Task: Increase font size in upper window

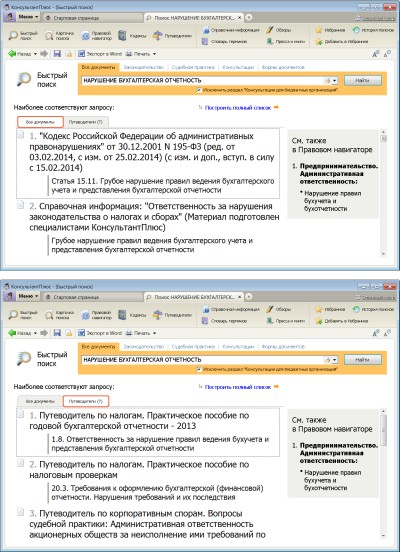Action: [376, 54]
